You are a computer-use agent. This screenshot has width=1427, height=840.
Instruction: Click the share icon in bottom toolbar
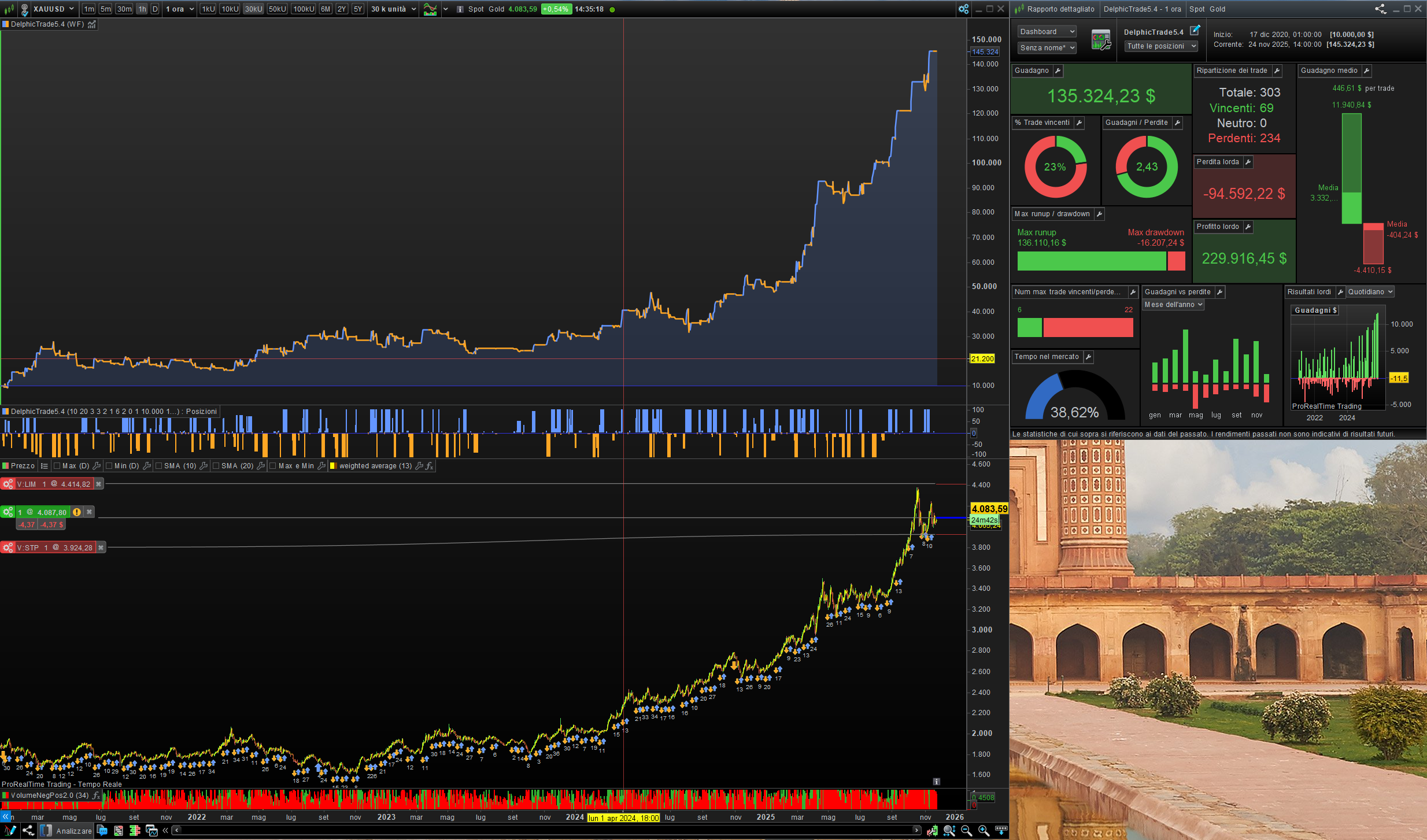(x=28, y=831)
